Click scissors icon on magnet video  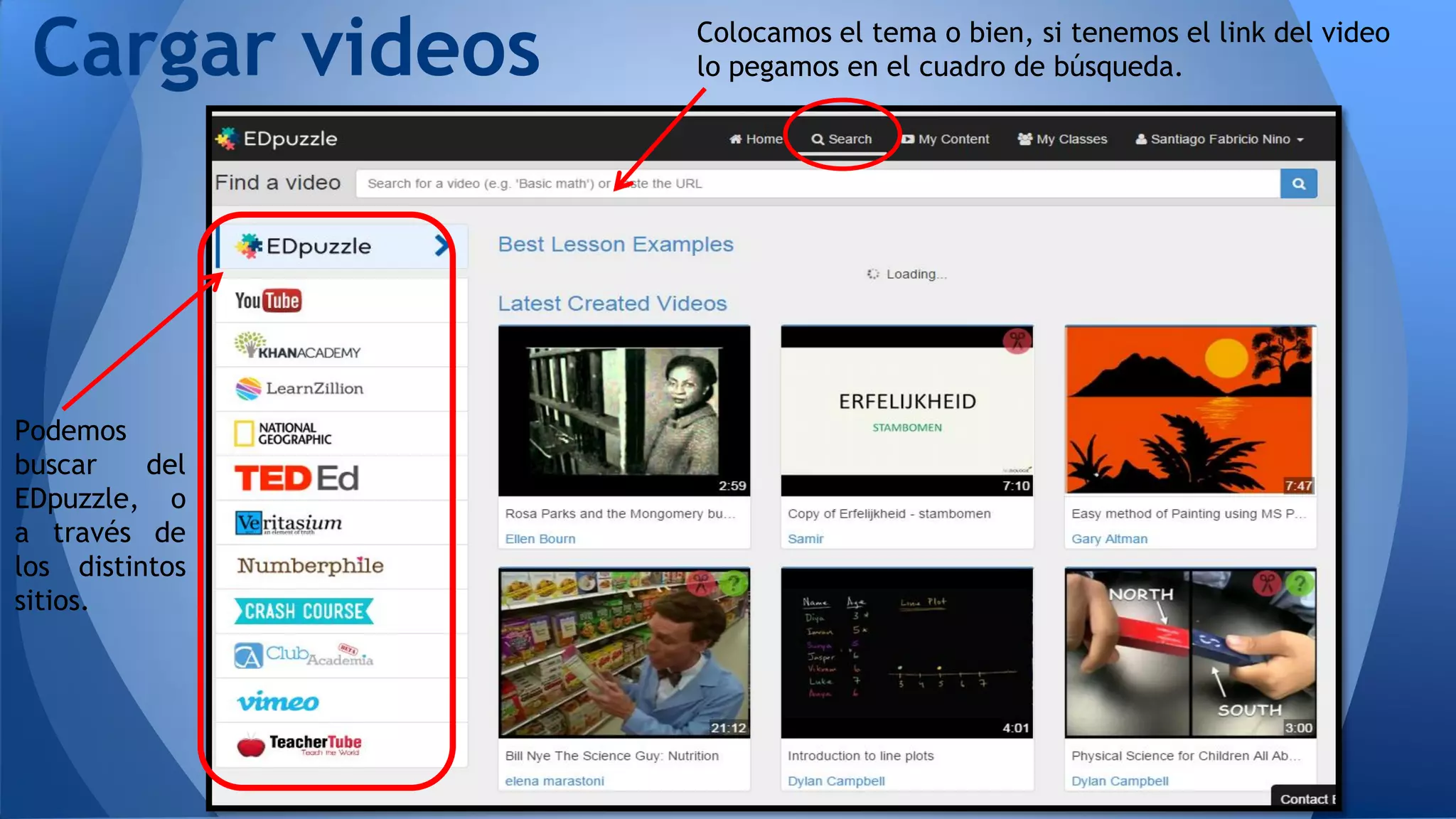click(1267, 584)
